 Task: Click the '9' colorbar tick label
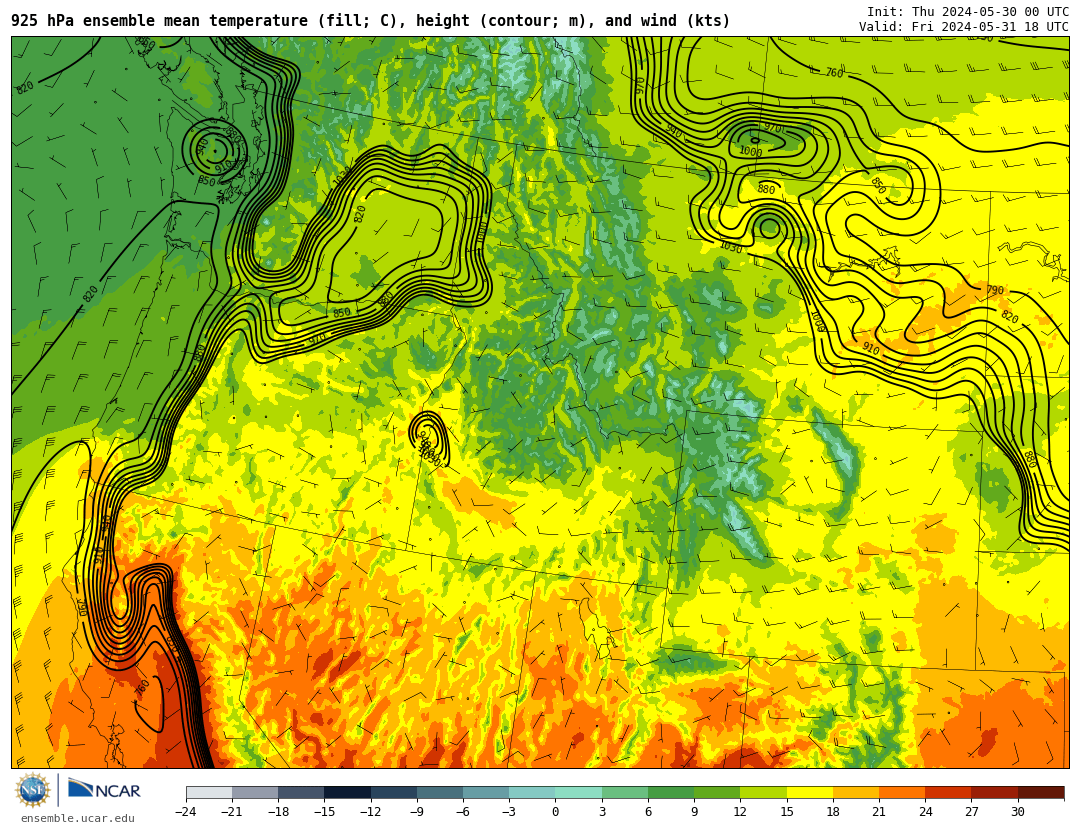694,812
